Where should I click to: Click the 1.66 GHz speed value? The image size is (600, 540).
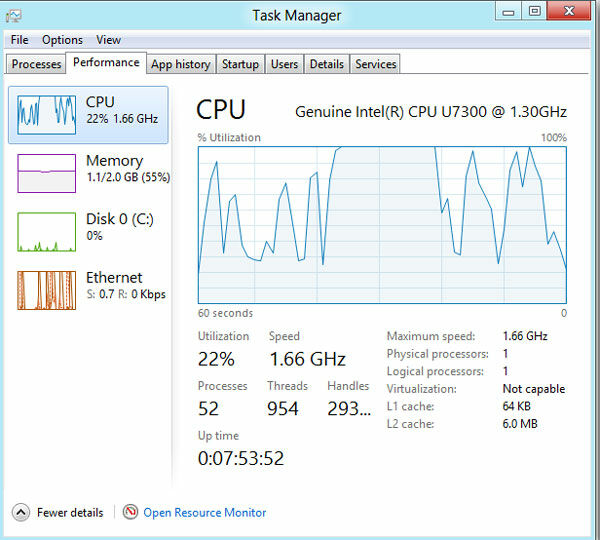(x=308, y=359)
